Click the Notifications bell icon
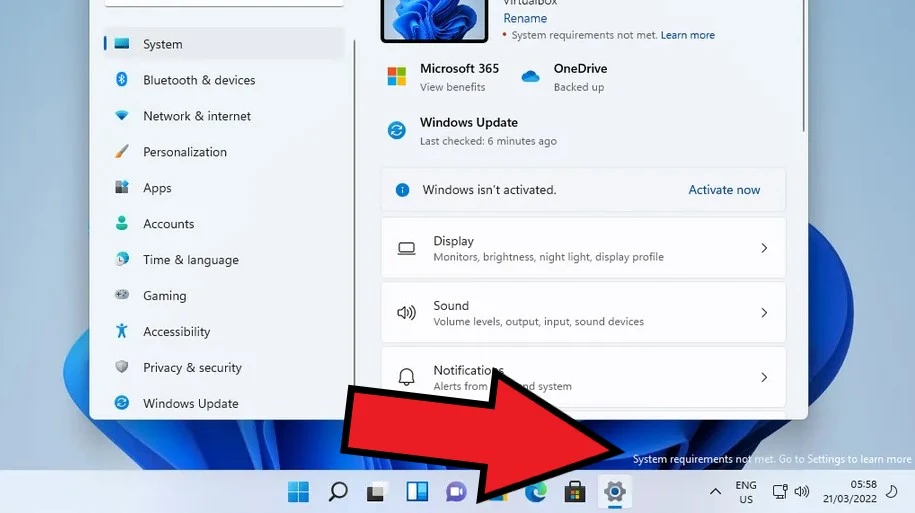The height and width of the screenshot is (513, 915). click(x=407, y=377)
